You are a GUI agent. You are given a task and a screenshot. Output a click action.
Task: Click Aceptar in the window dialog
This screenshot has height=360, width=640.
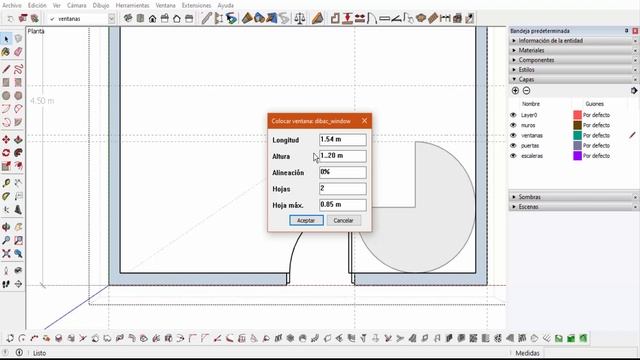tap(306, 220)
